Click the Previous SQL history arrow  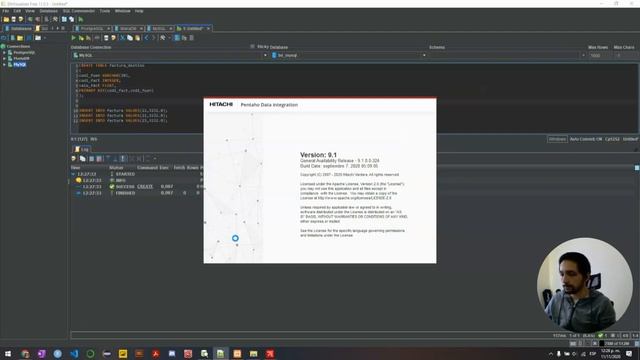pyautogui.click(x=147, y=38)
